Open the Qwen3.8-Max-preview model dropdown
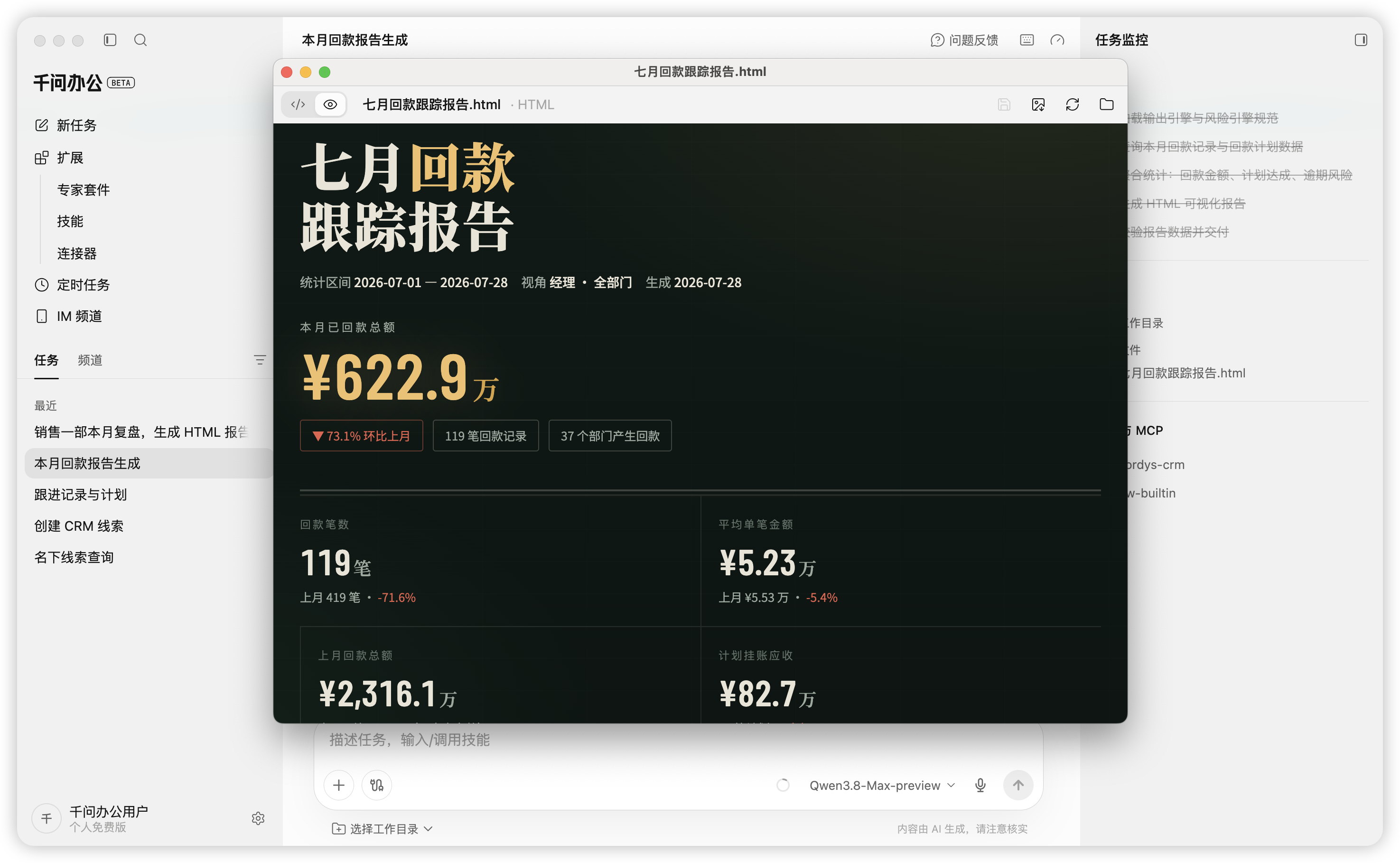Viewport: 1400px width, 863px height. click(882, 785)
